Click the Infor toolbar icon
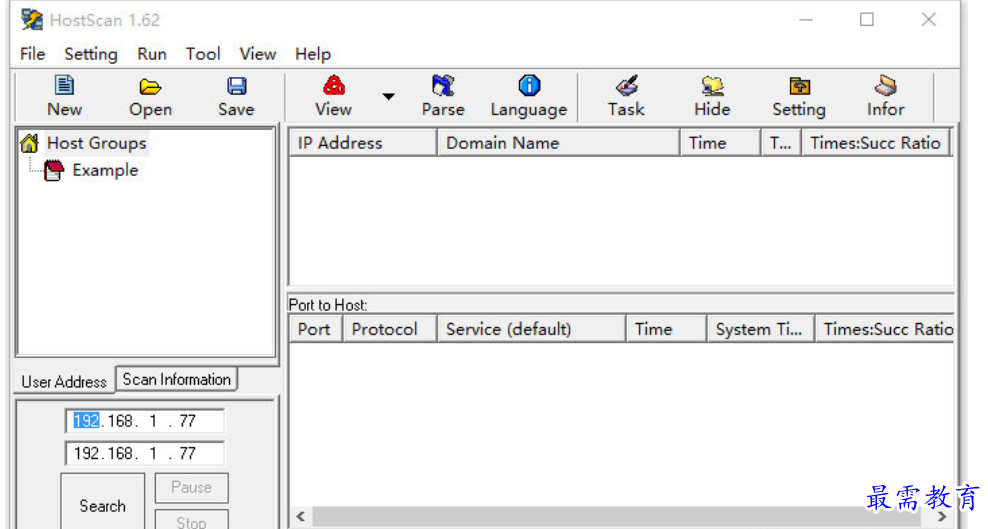This screenshot has height=529, width=988. pyautogui.click(x=885, y=96)
